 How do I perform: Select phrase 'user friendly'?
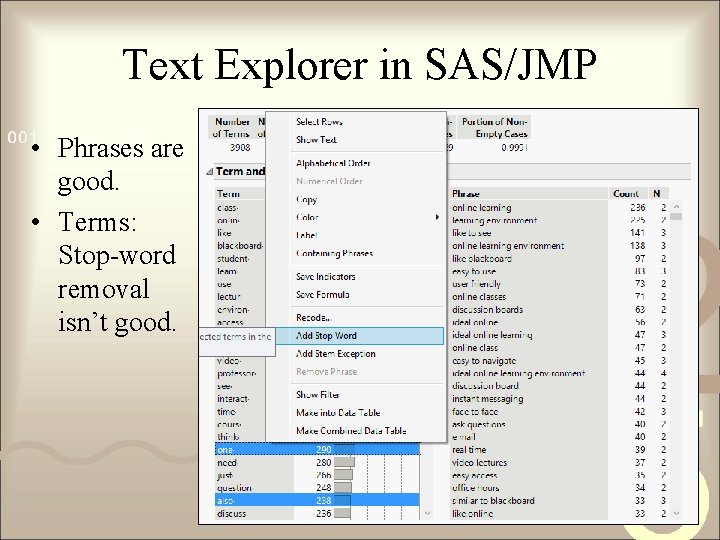[x=476, y=284]
